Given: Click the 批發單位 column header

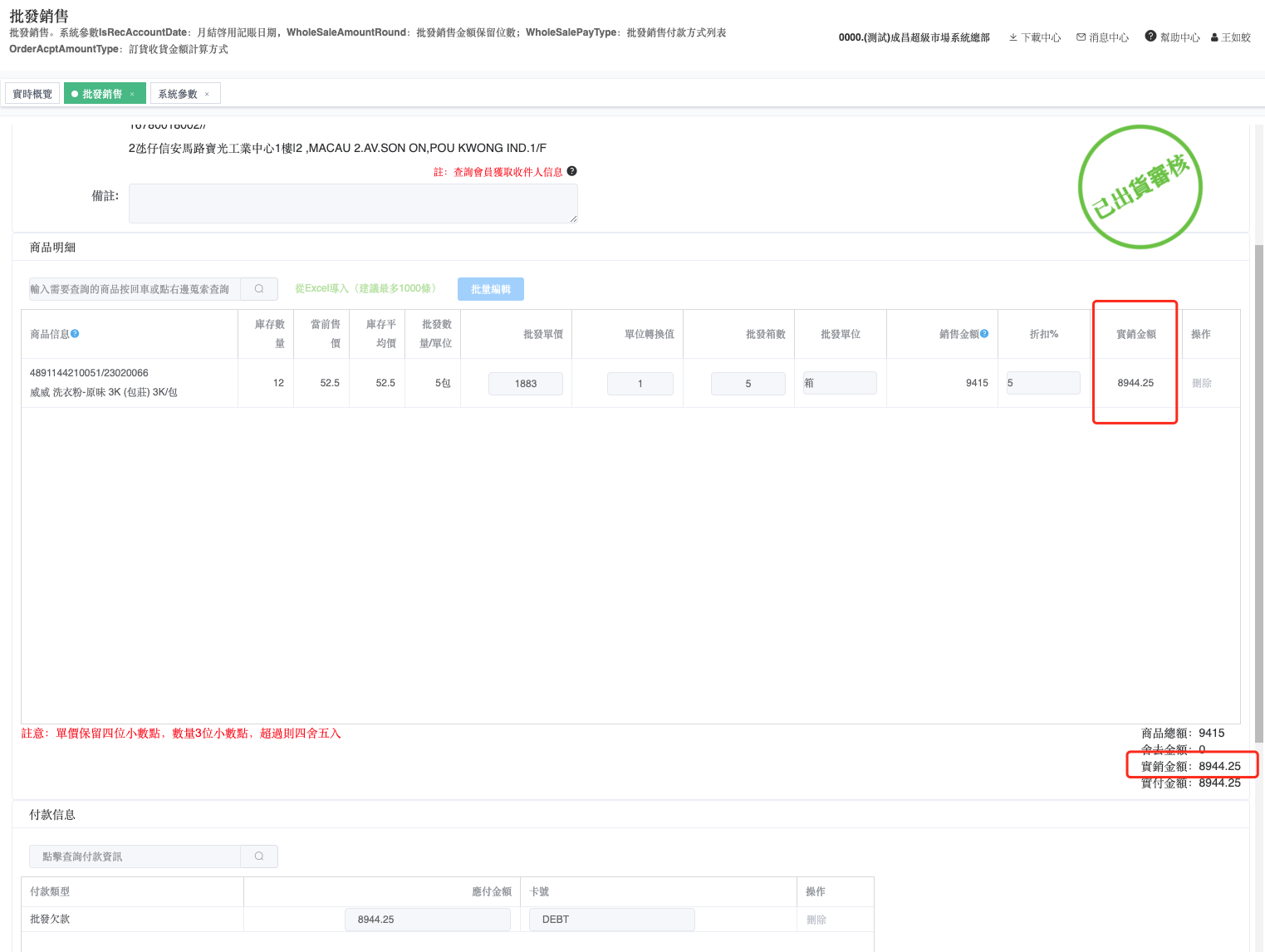Looking at the screenshot, I should (x=841, y=334).
